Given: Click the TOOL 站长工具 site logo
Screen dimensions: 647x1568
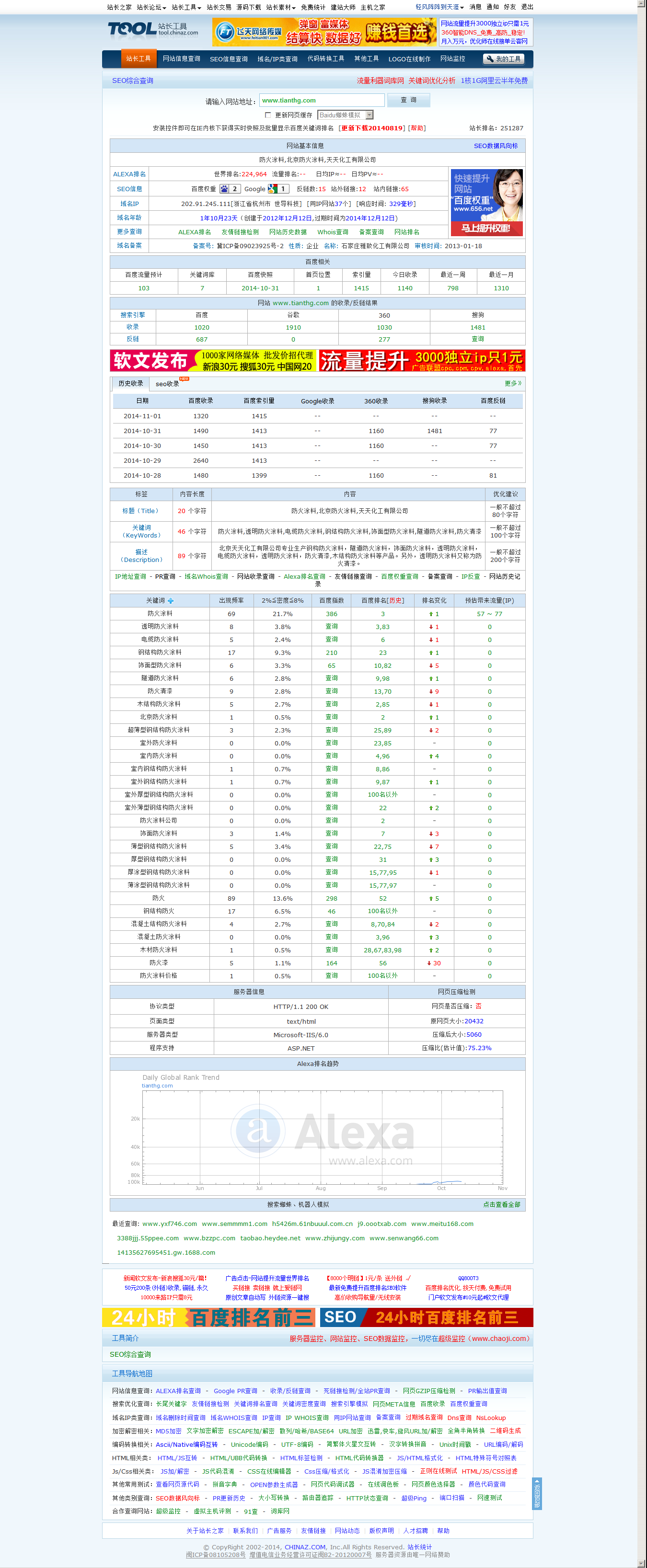Looking at the screenshot, I should pos(153,29).
